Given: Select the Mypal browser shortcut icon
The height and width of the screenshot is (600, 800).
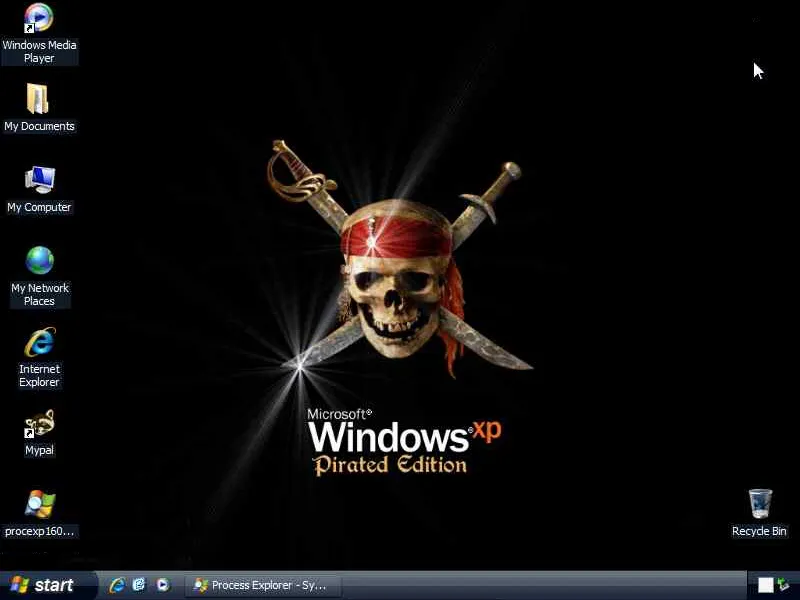Looking at the screenshot, I should (40, 423).
